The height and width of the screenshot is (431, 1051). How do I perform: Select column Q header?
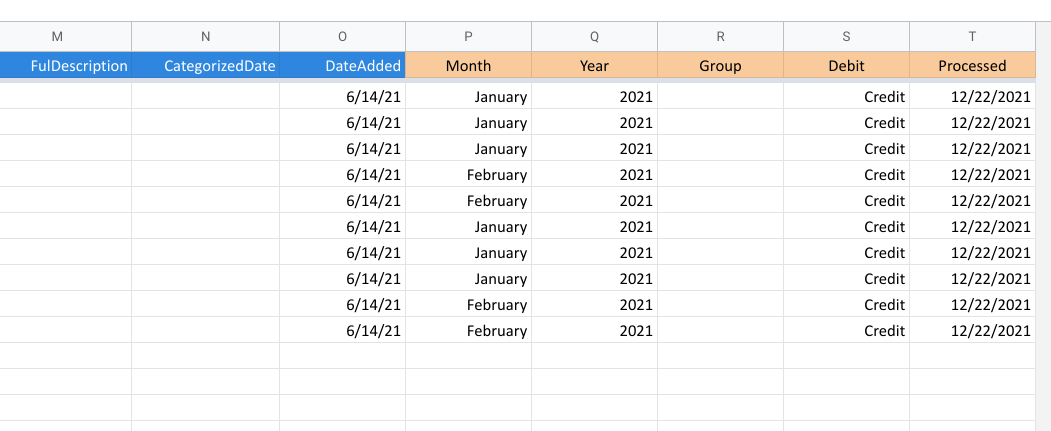(x=595, y=37)
